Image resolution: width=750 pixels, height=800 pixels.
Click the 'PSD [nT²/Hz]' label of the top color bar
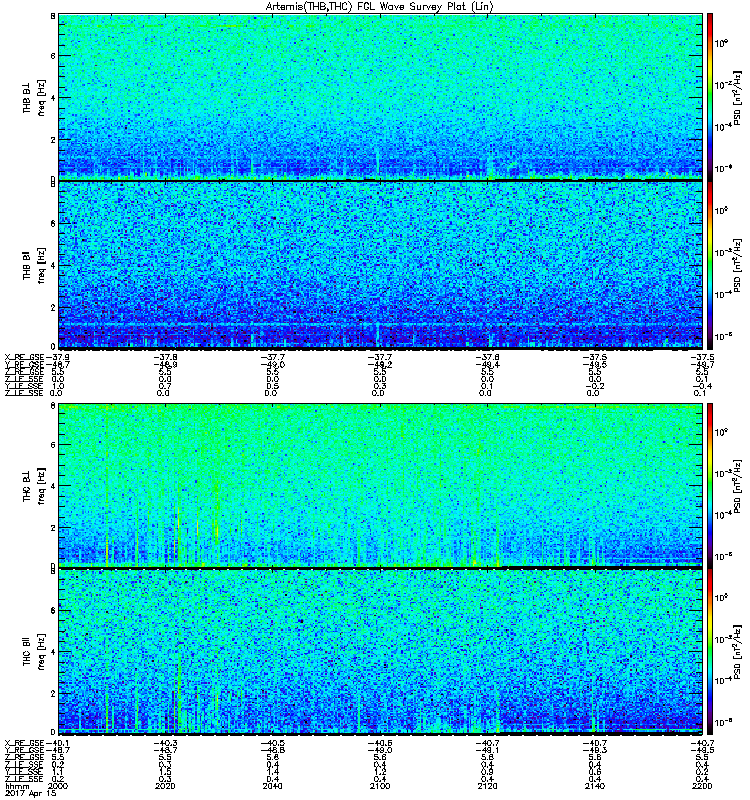(737, 98)
